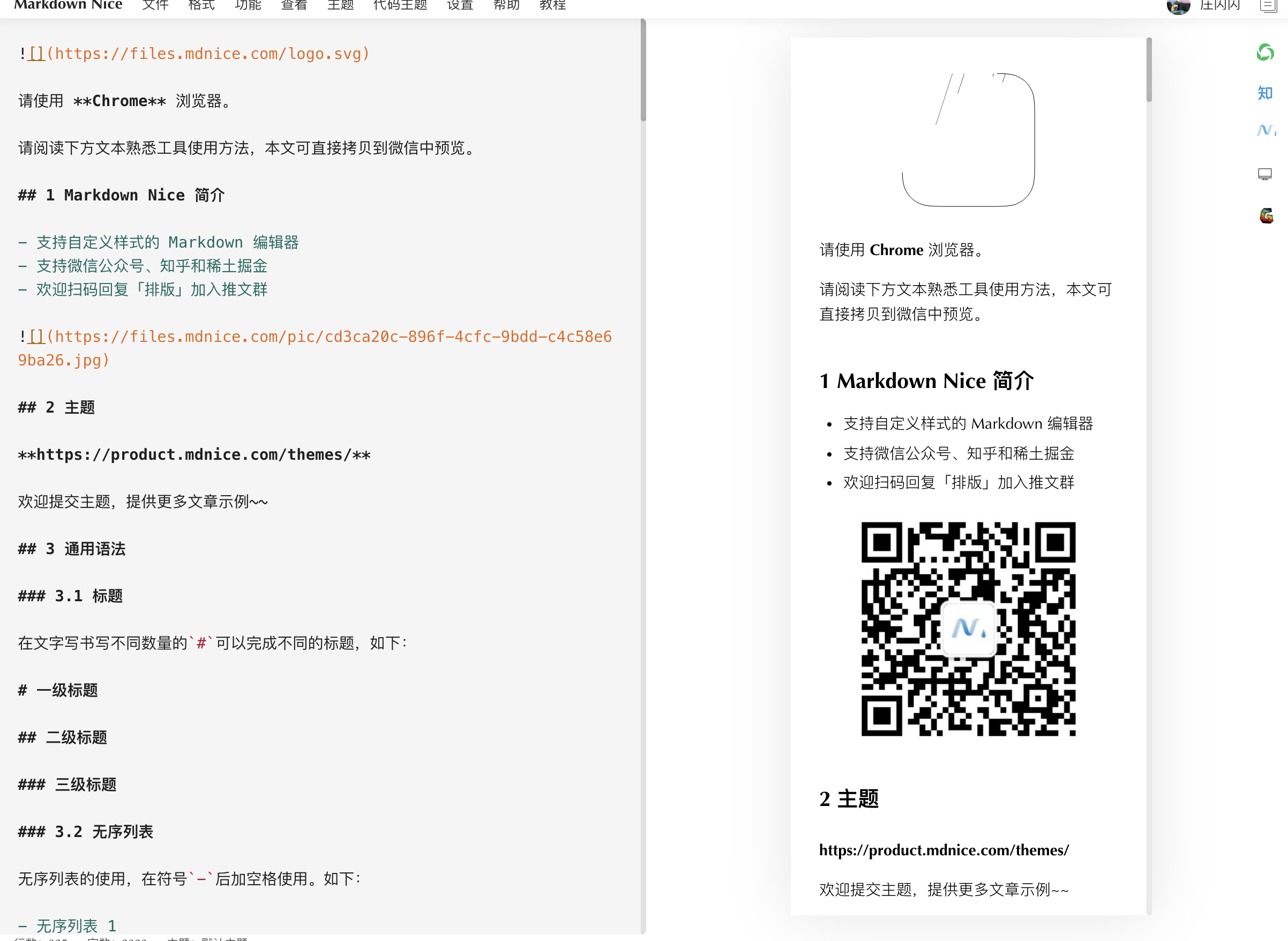Click the Zhihu 知 copy icon
1288x941 pixels.
click(x=1264, y=93)
